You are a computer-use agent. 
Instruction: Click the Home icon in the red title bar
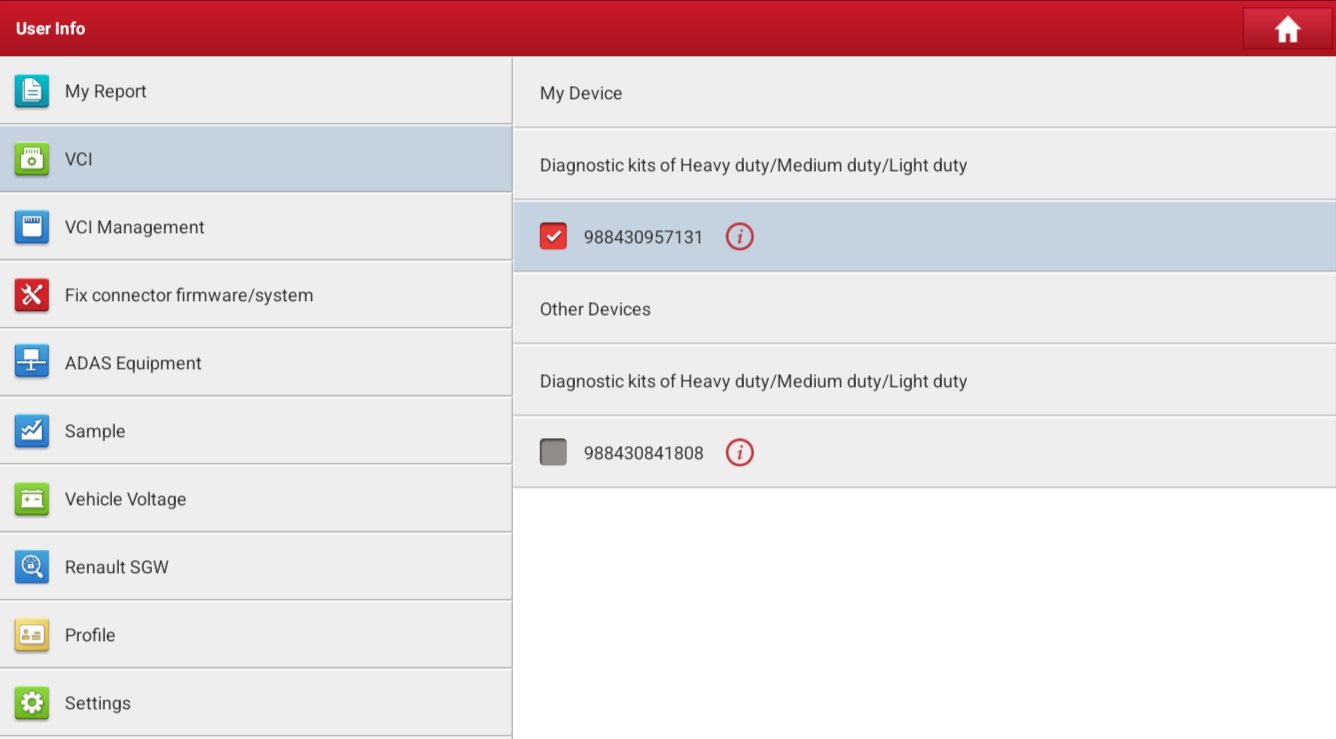point(1287,28)
